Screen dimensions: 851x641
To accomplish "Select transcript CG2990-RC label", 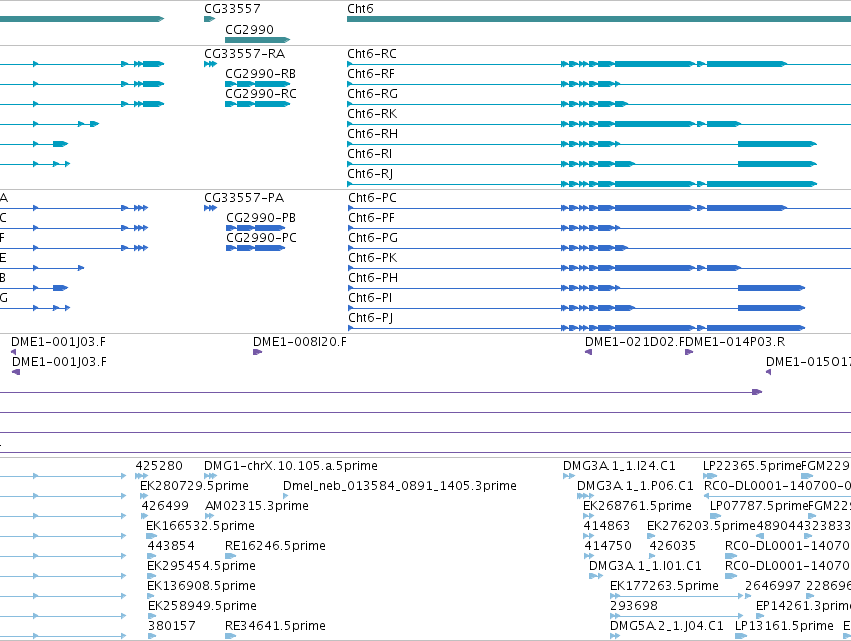I will (x=261, y=94).
